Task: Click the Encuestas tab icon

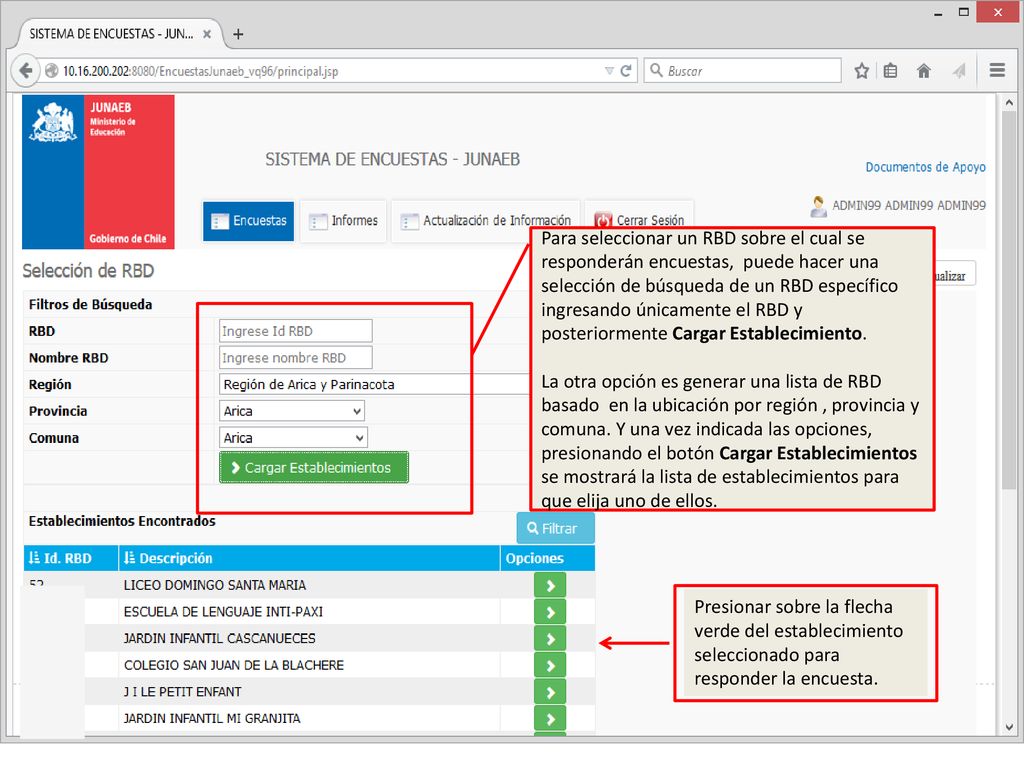Action: click(x=219, y=221)
